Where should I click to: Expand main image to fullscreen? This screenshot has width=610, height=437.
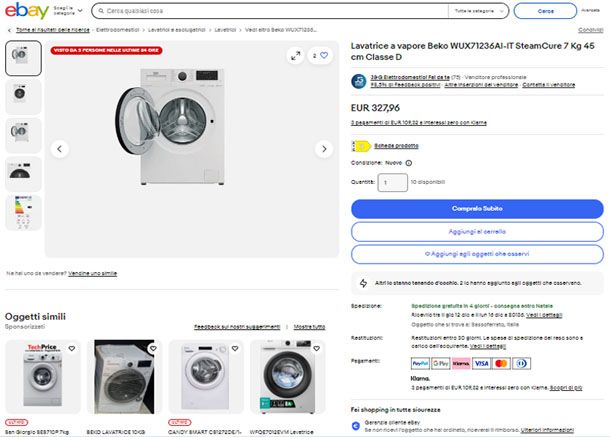296,56
